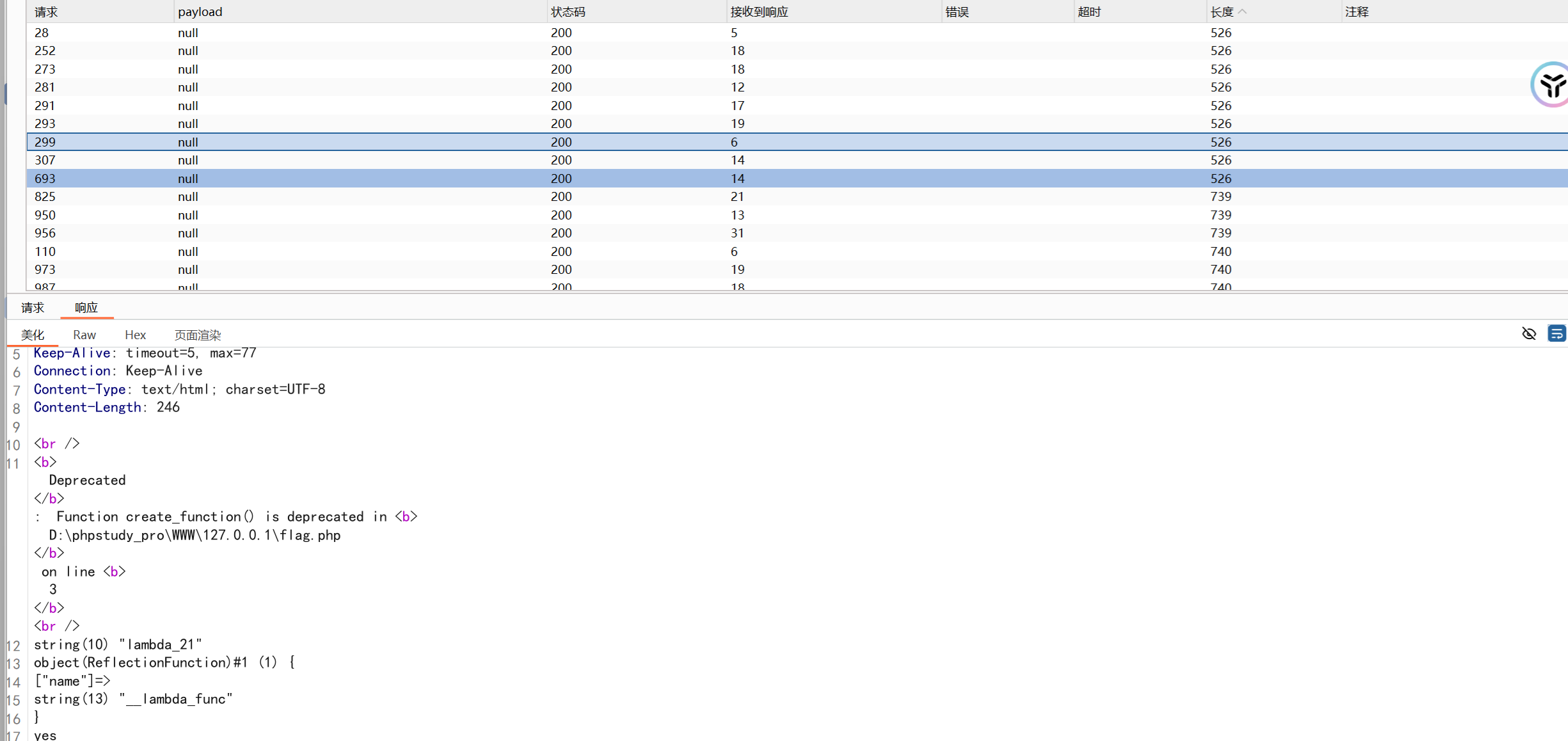Click the floating assistant icon at right edge

(1552, 85)
